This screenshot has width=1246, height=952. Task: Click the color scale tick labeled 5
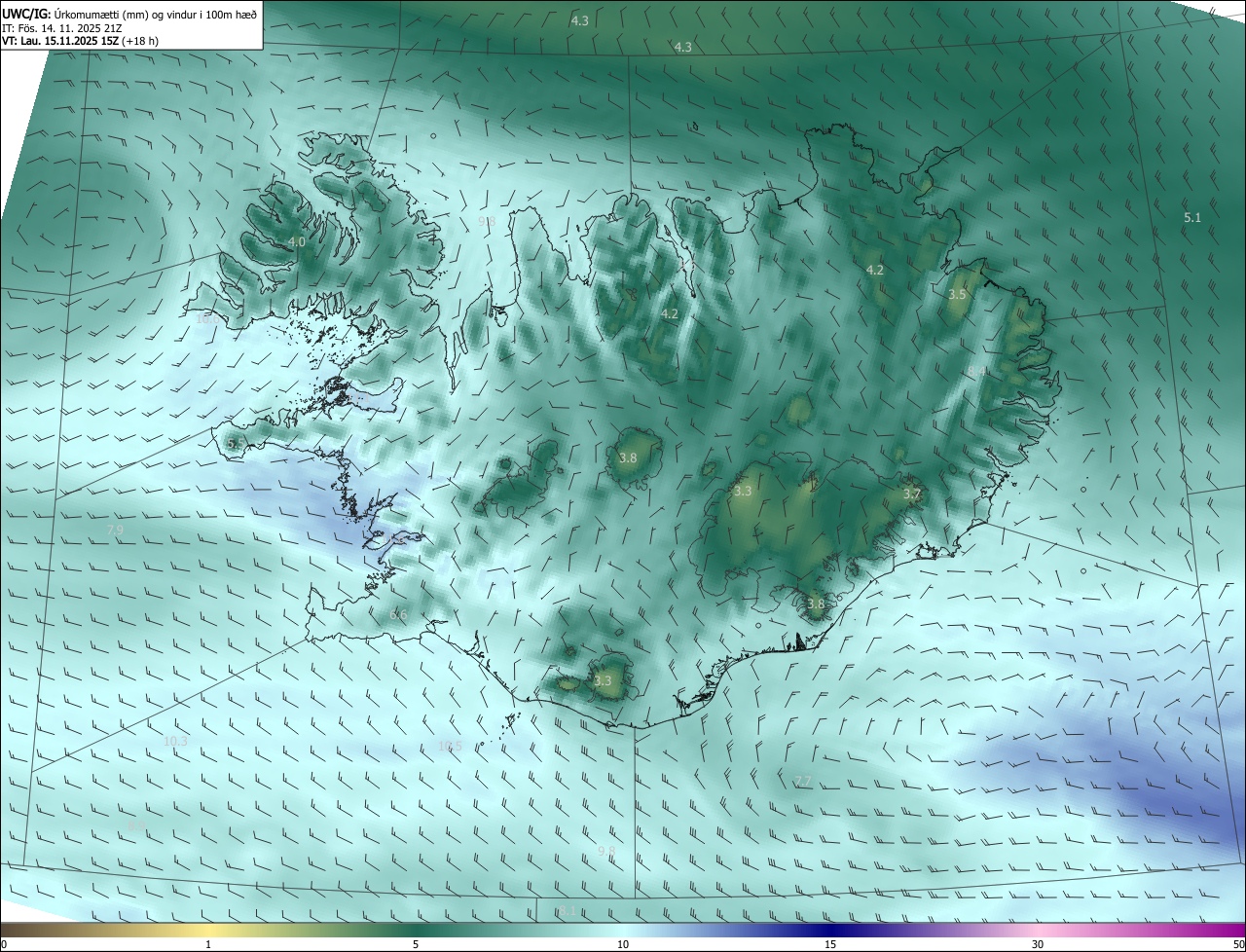coord(416,944)
